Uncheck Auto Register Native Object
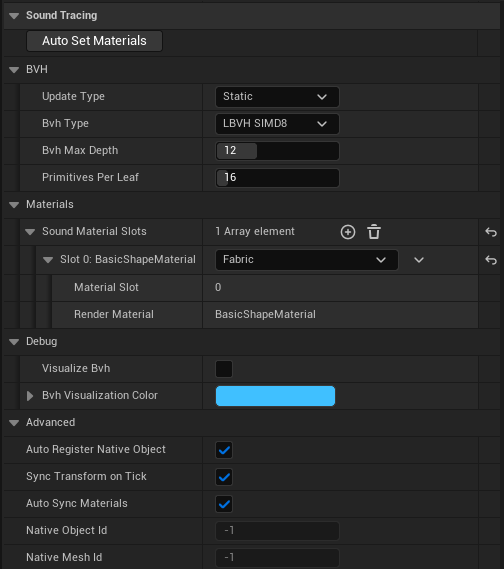This screenshot has height=569, width=504. point(224,450)
